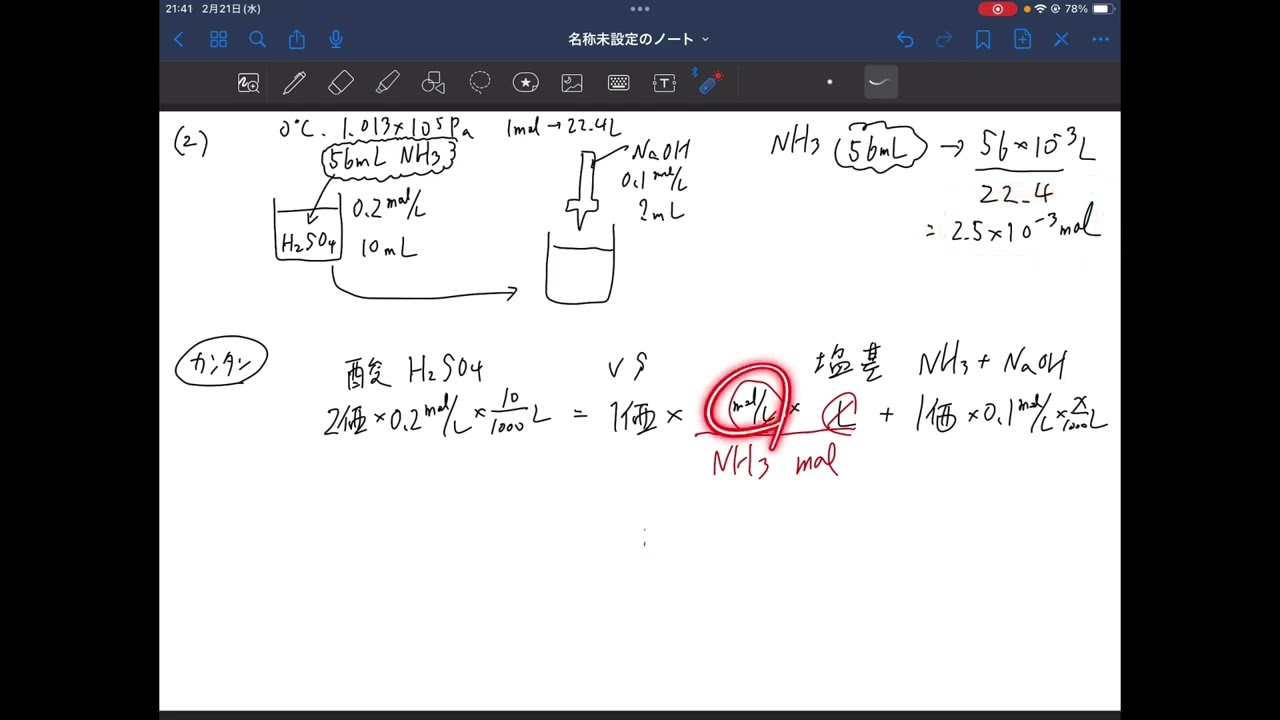Select the Shapes tool

[433, 83]
